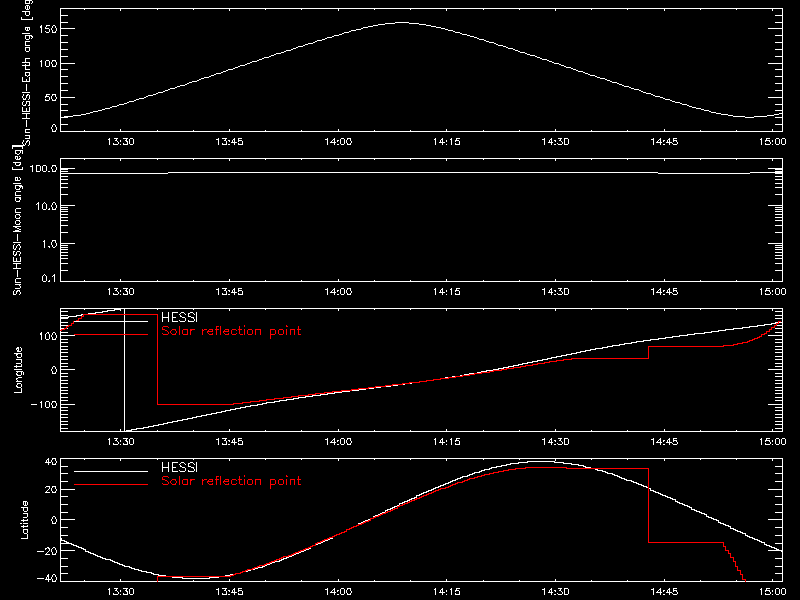
Task: Select the 50 tick on the Earth angle axis
Action: tap(51, 97)
